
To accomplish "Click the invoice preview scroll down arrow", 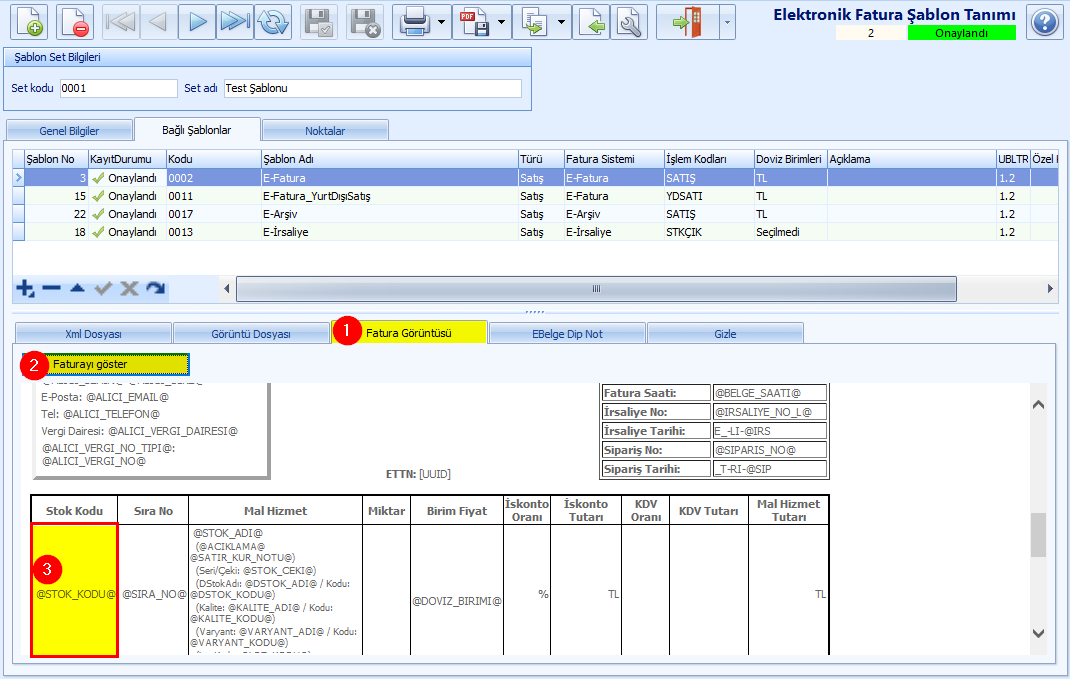I will [1039, 633].
